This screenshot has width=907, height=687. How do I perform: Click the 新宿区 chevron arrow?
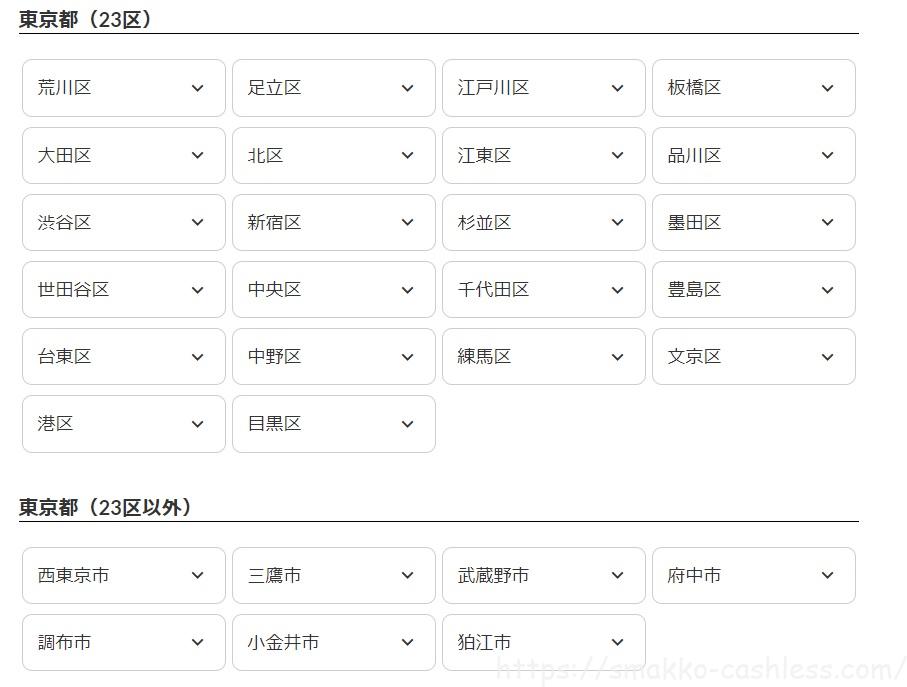click(x=407, y=222)
